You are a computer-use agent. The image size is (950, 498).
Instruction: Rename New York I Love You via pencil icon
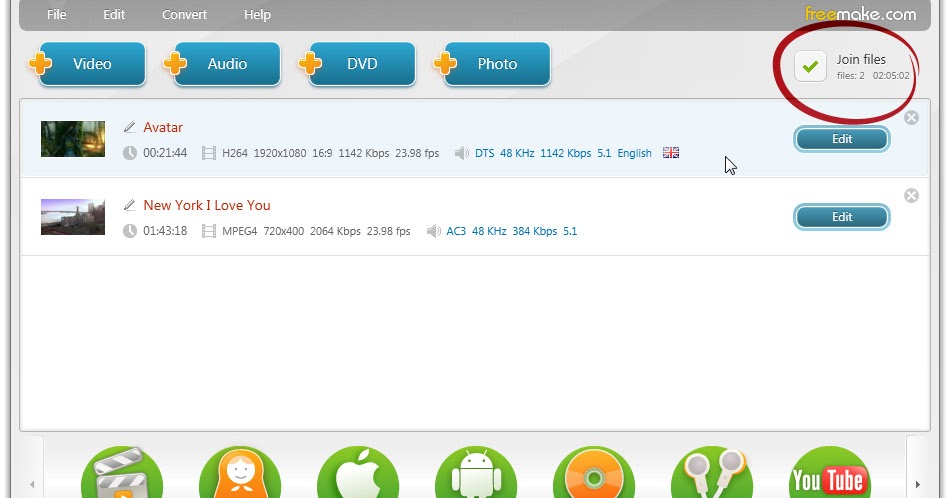[129, 205]
